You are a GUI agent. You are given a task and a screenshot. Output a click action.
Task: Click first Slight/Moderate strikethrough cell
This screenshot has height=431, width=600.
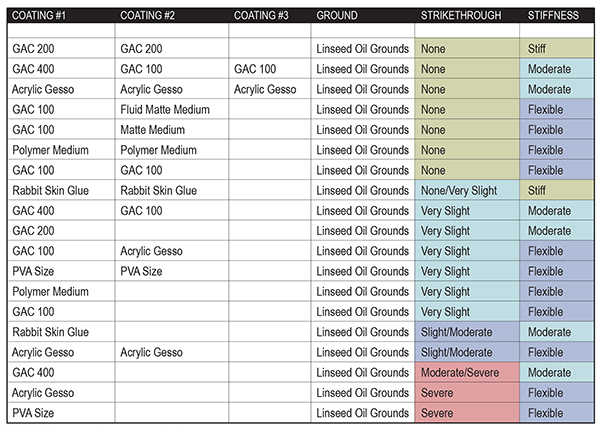[467, 332]
